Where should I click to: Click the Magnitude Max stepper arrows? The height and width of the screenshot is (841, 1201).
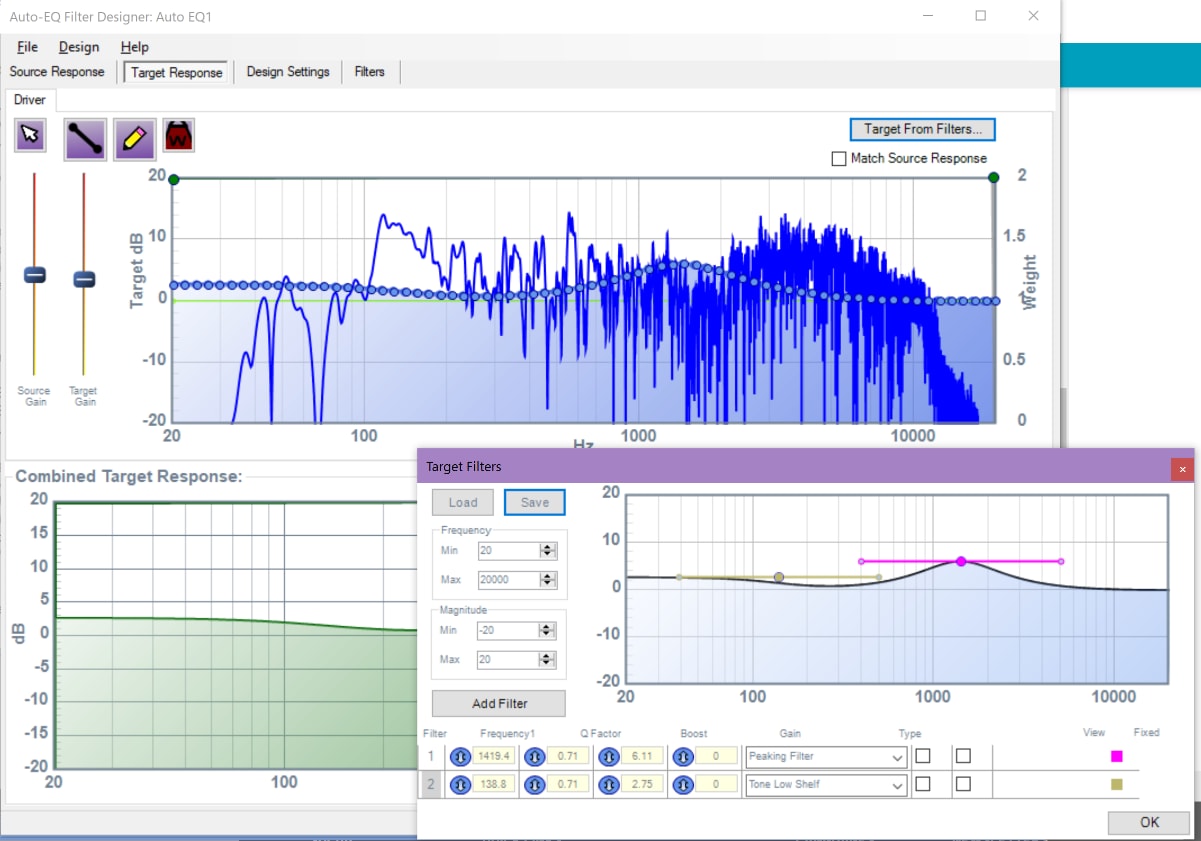pos(547,660)
